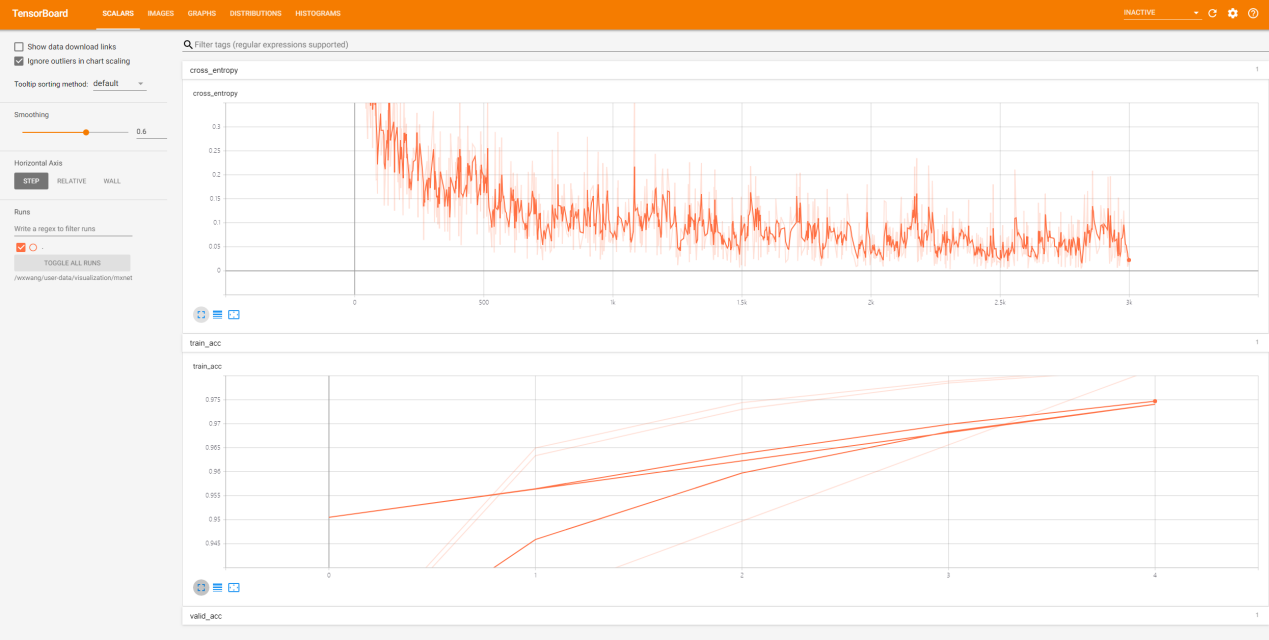This screenshot has width=1269, height=640.
Task: Open the INACTIVE plugin dropdown
Action: point(1161,13)
